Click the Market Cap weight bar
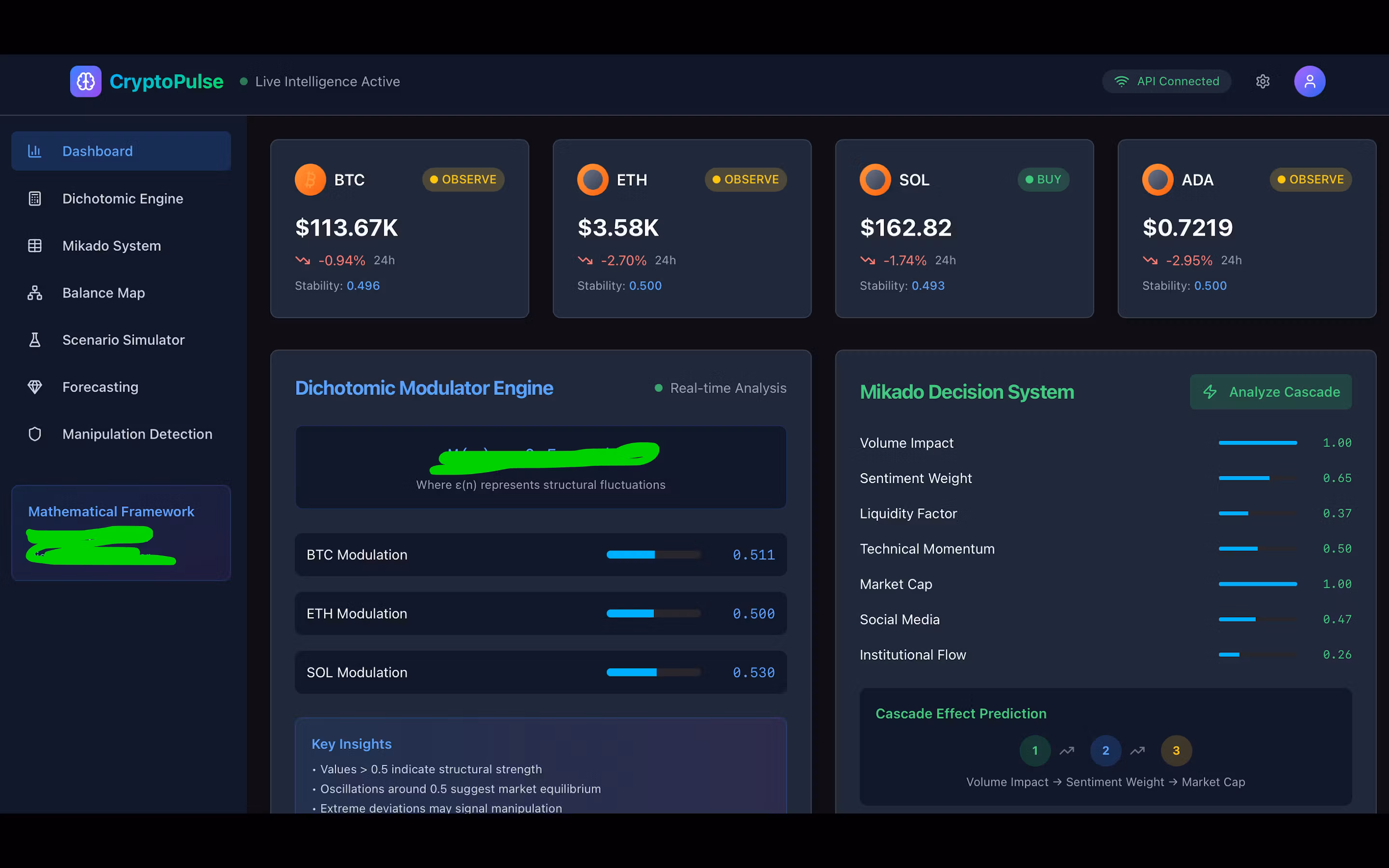The width and height of the screenshot is (1389, 868). 1257,584
